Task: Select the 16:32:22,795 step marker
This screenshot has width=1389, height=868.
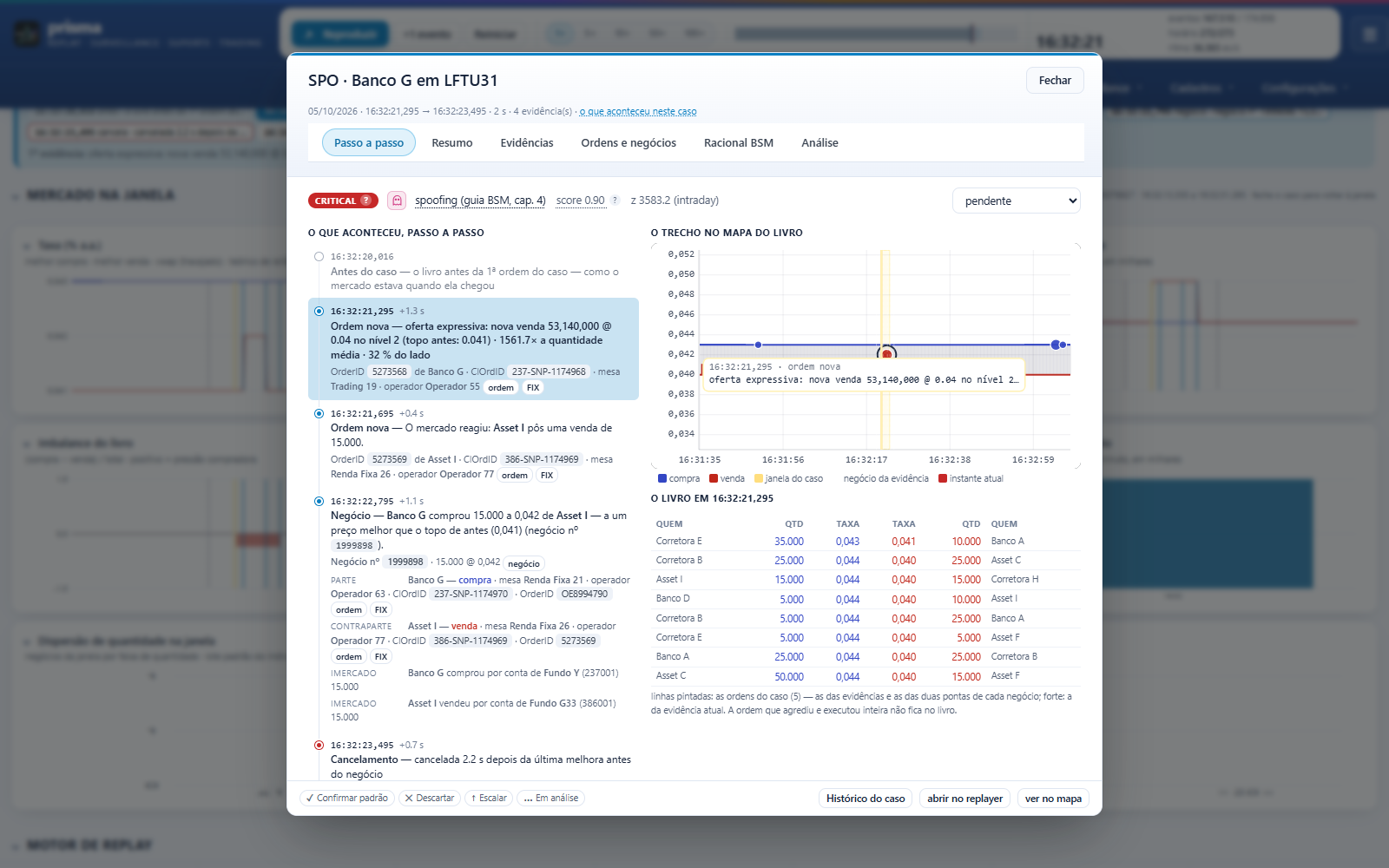Action: [x=319, y=501]
